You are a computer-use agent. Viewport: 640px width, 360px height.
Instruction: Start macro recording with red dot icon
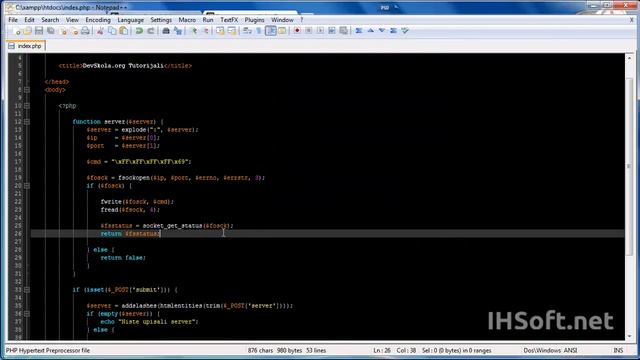(x=297, y=31)
